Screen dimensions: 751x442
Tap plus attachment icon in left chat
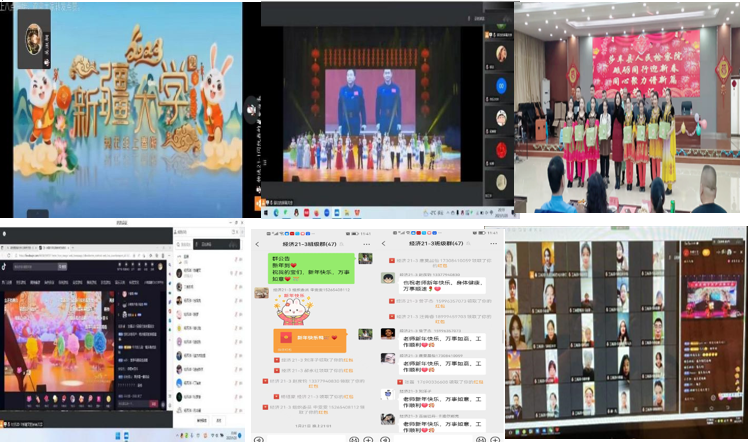366,437
